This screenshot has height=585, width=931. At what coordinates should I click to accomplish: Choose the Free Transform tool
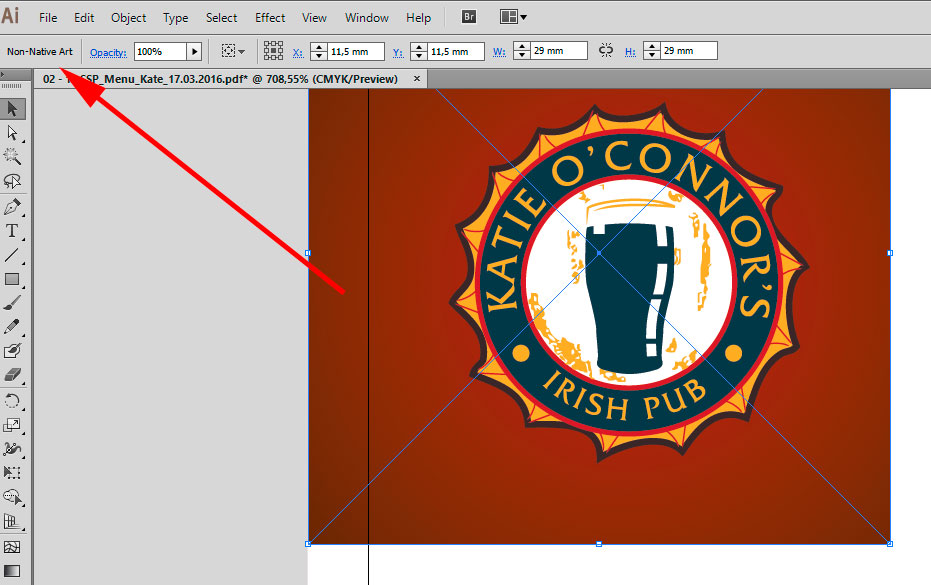tap(12, 473)
